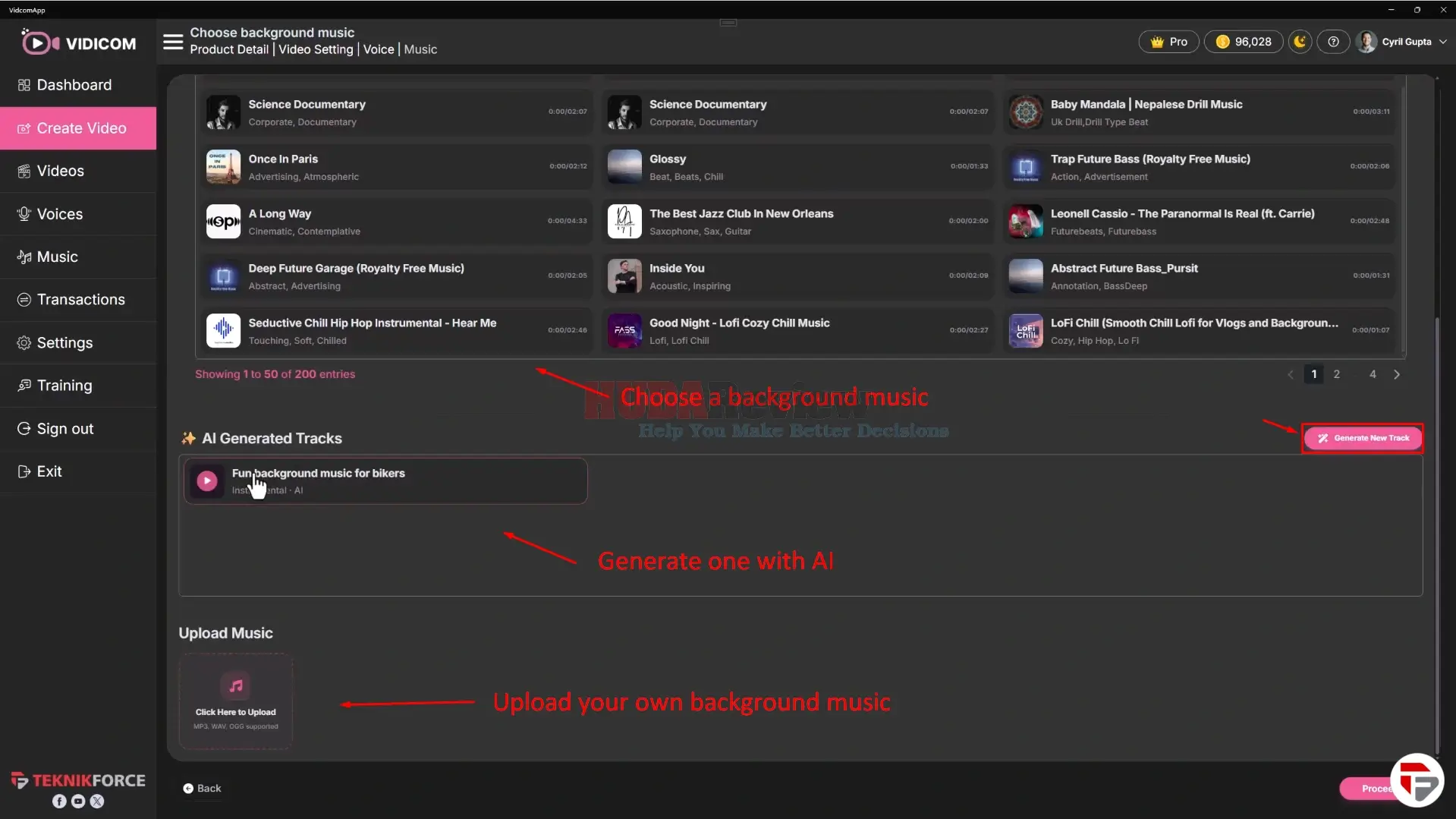Select Trap Future Bass track icon
Image resolution: width=1456 pixels, height=819 pixels.
tap(1026, 167)
